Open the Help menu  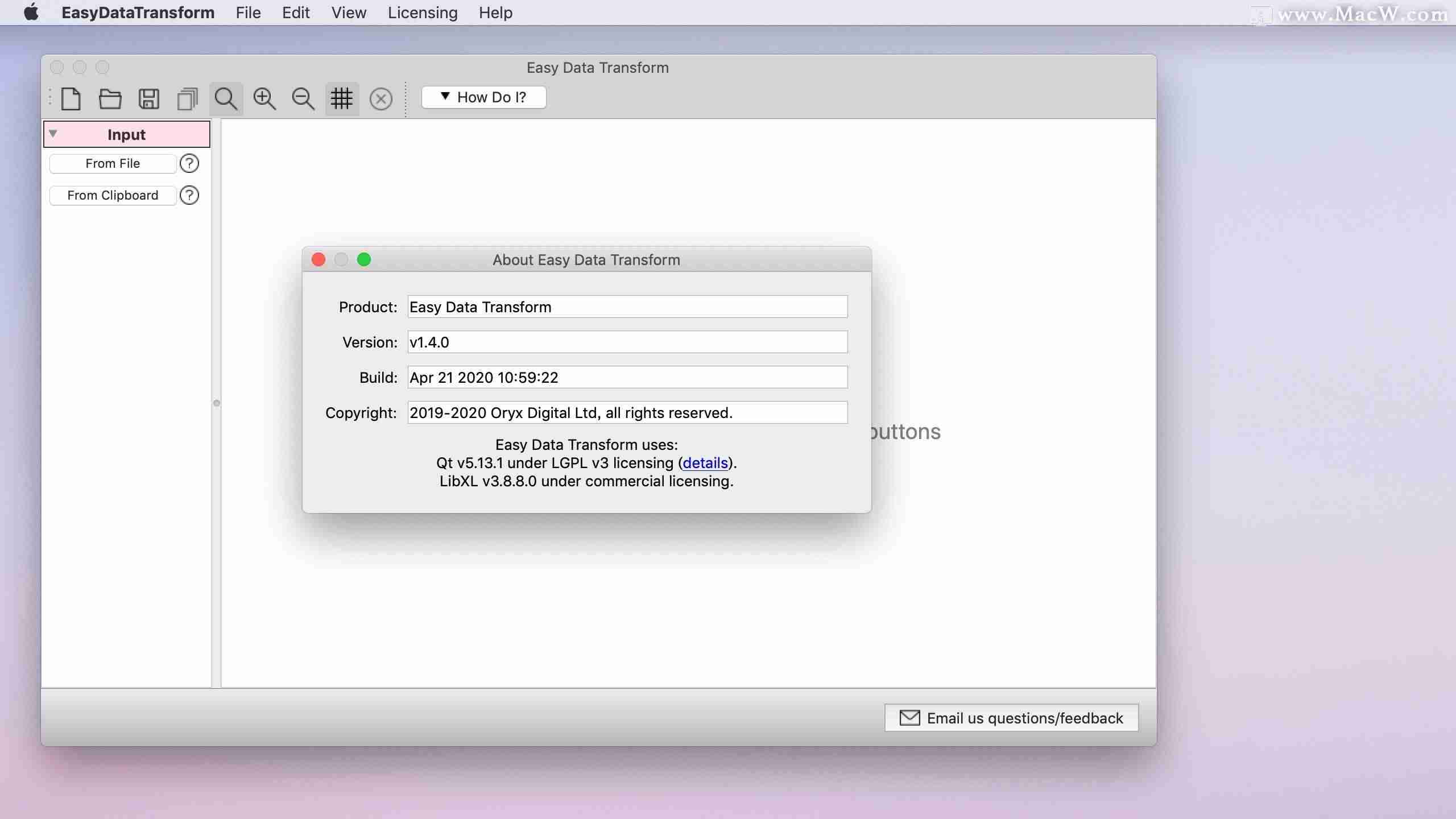[x=495, y=13]
